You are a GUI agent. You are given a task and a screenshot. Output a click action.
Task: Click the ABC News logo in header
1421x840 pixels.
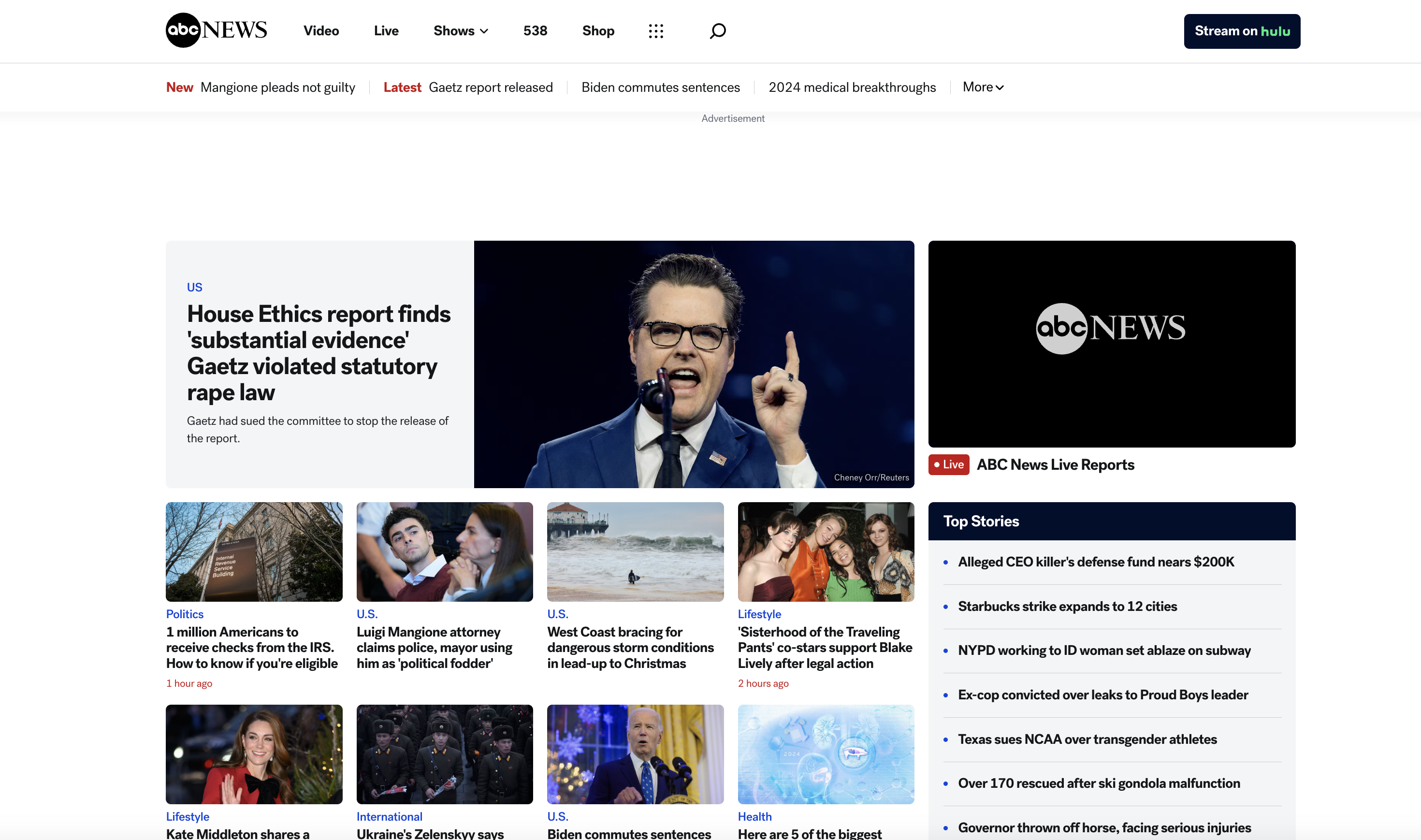216,30
